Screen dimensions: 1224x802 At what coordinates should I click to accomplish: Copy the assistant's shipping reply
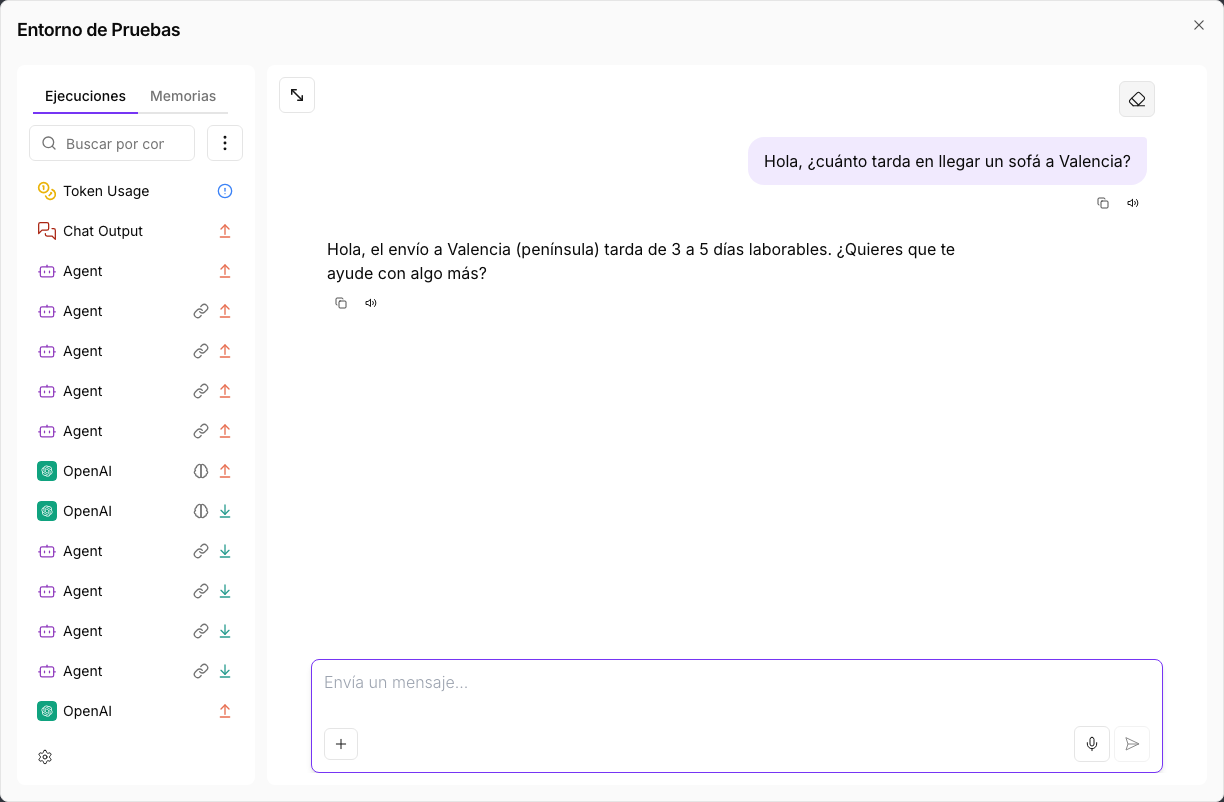pyautogui.click(x=341, y=303)
